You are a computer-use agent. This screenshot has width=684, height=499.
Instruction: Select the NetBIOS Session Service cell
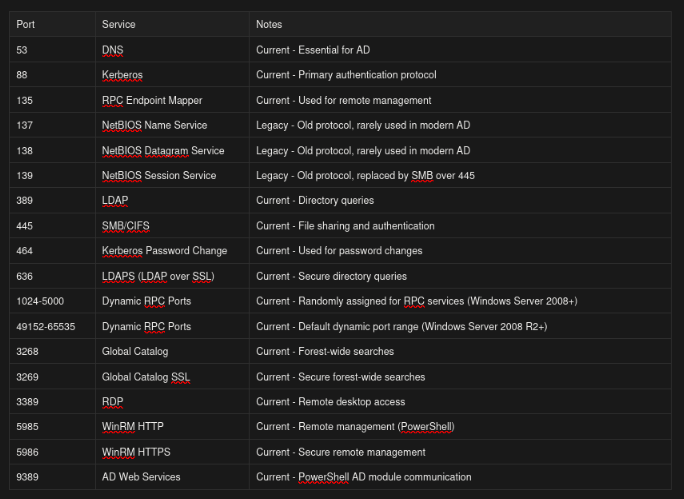159,175
